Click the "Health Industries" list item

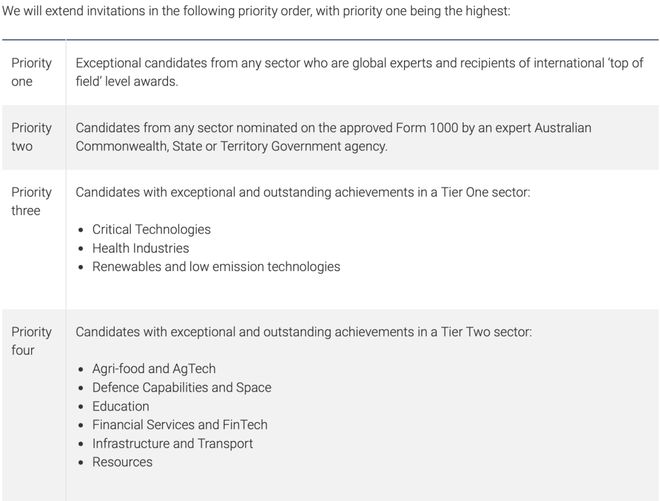coord(140,248)
